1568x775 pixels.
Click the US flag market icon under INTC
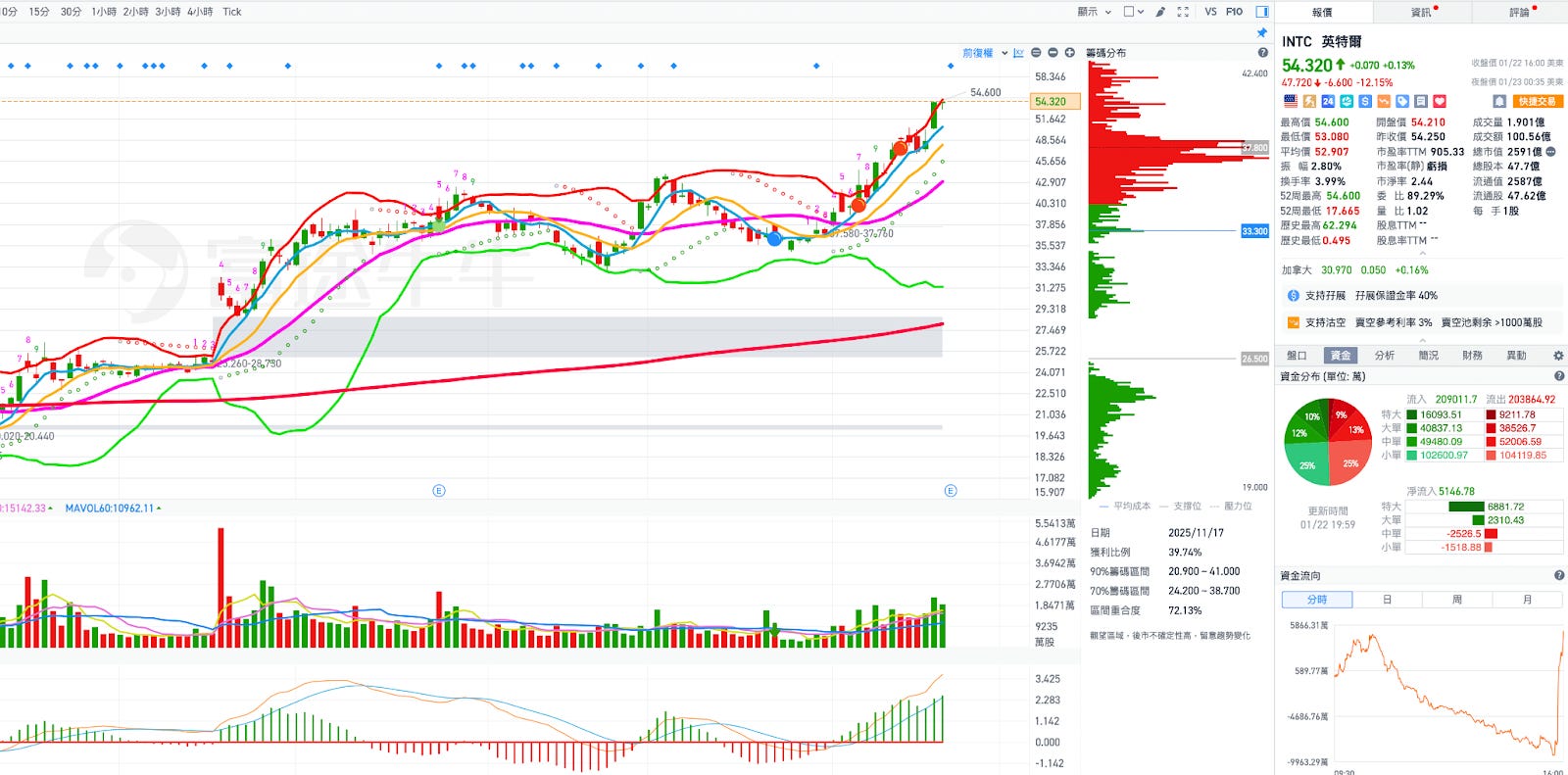pyautogui.click(x=1291, y=101)
